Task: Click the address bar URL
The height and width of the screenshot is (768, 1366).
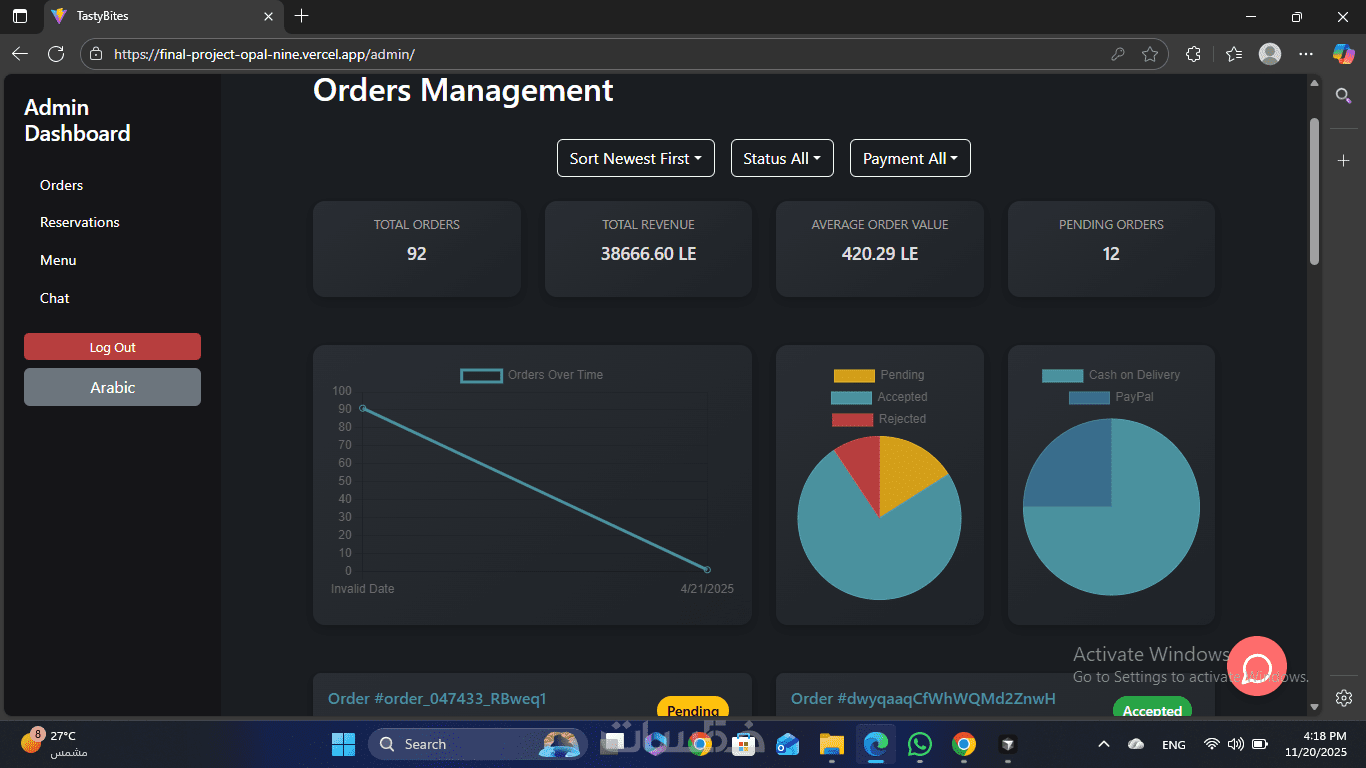Action: (264, 54)
